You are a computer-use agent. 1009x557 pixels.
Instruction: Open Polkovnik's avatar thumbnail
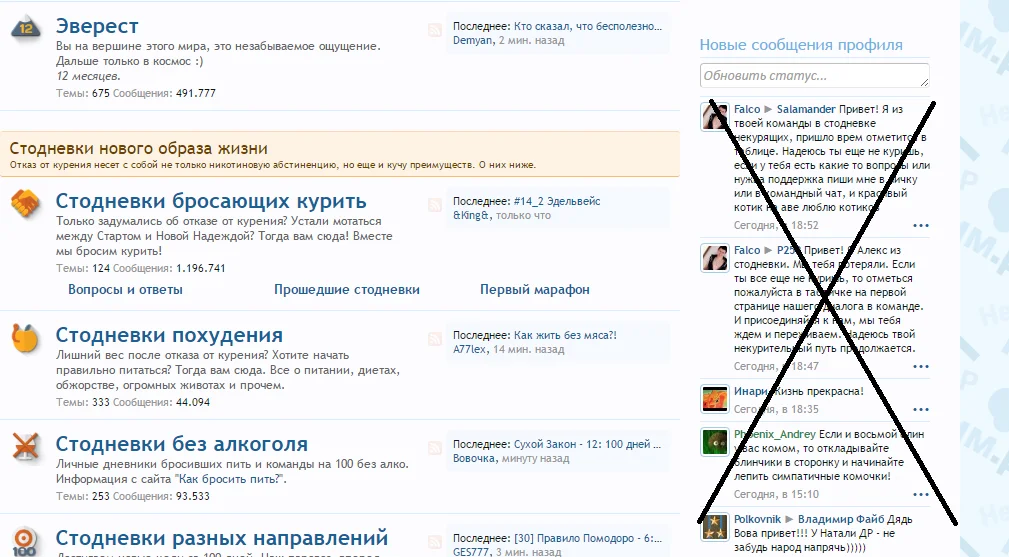714,527
